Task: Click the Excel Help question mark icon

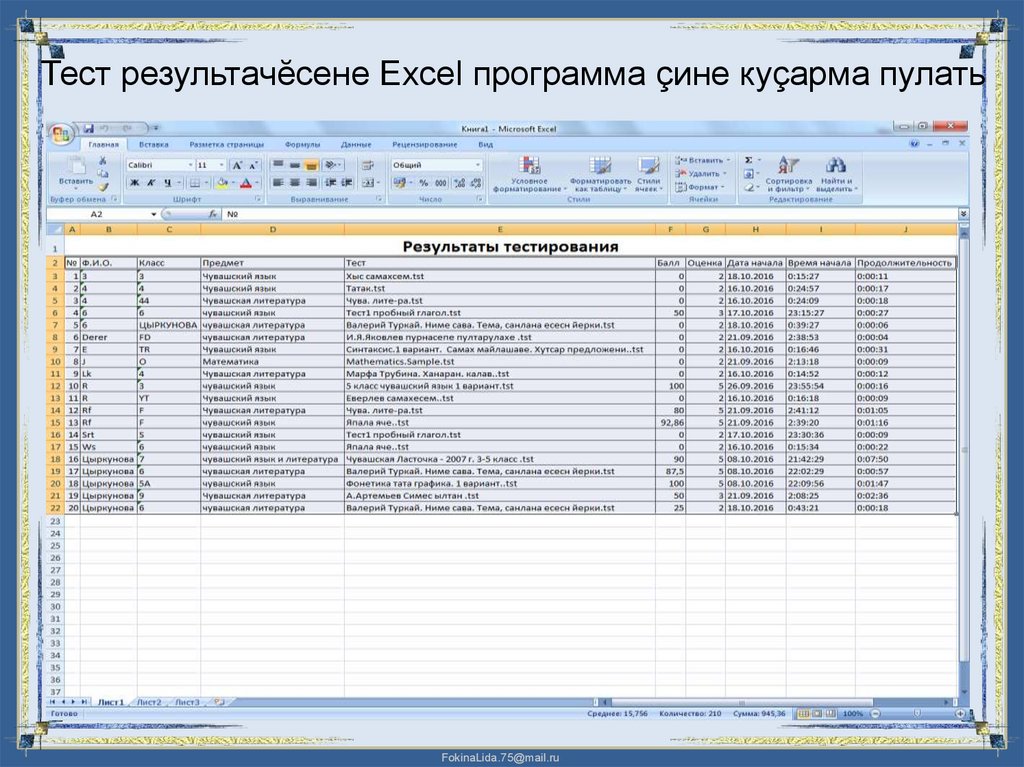Action: coord(915,144)
